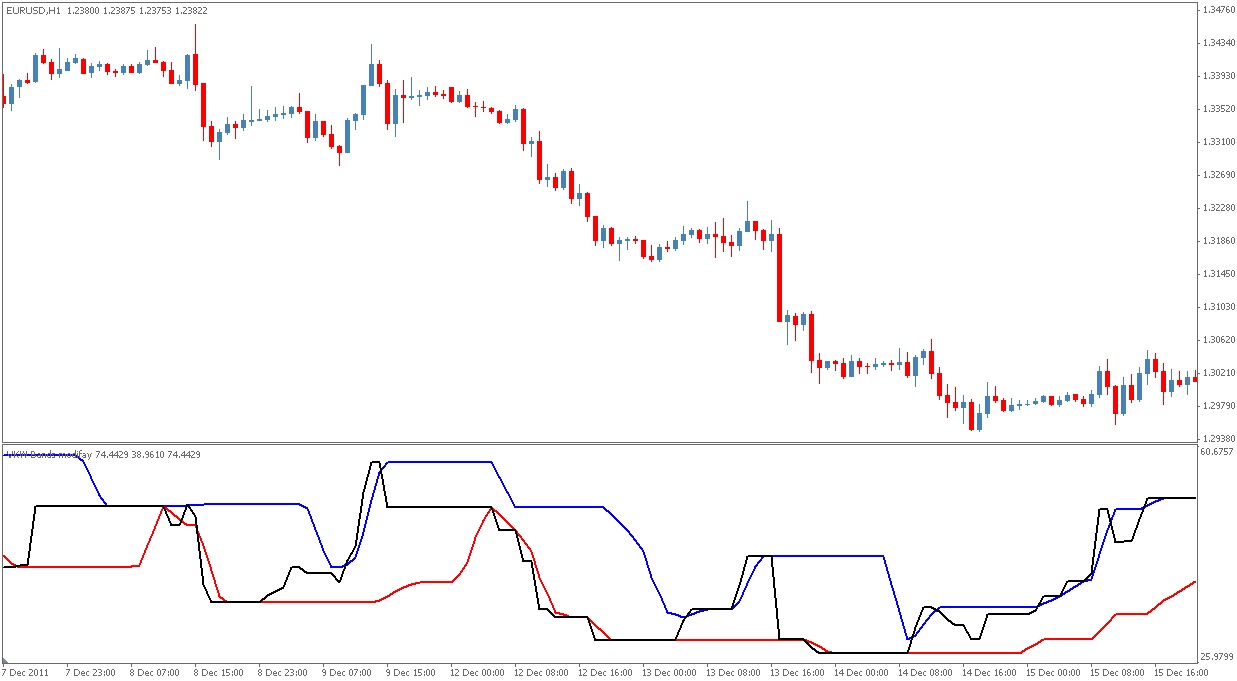This screenshot has width=1237, height=681.
Task: Click the '8 Dec 23:00' time label
Action: click(281, 672)
